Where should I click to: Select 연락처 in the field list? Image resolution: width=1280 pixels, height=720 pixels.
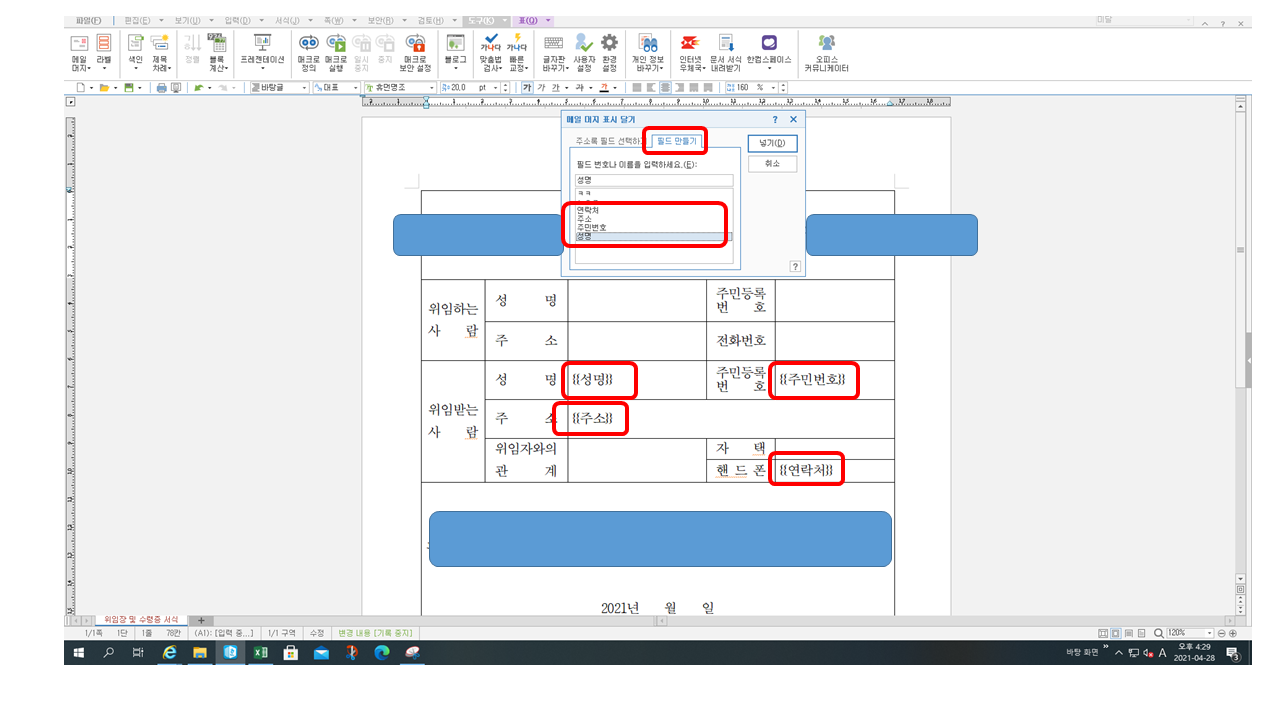(654, 210)
